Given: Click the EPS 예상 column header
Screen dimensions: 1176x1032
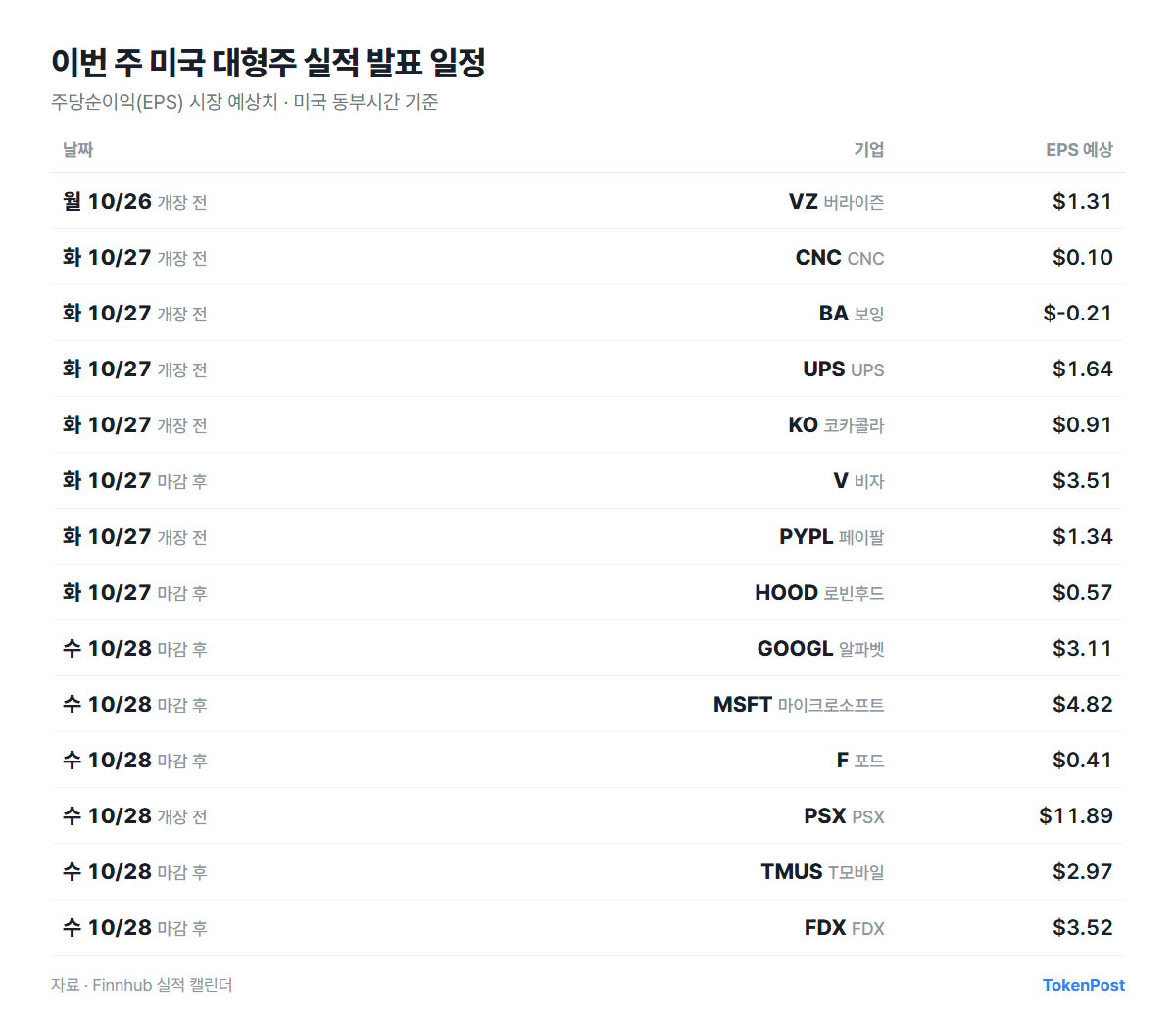Looking at the screenshot, I should click(1079, 149).
